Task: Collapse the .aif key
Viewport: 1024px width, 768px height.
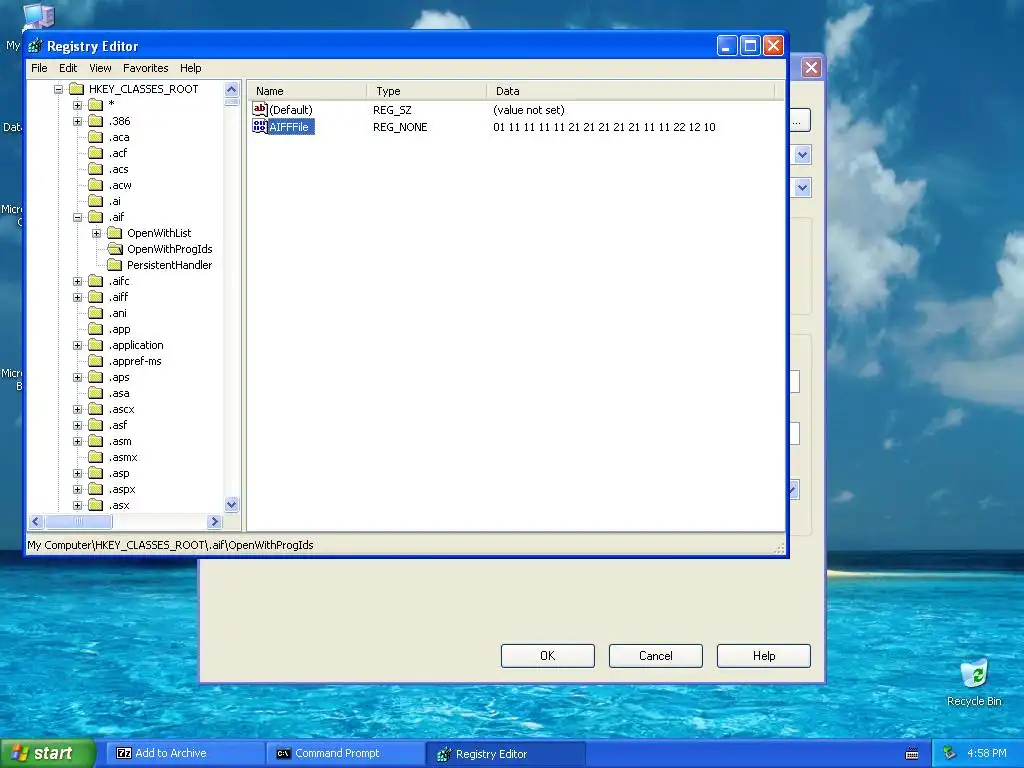Action: (78, 217)
